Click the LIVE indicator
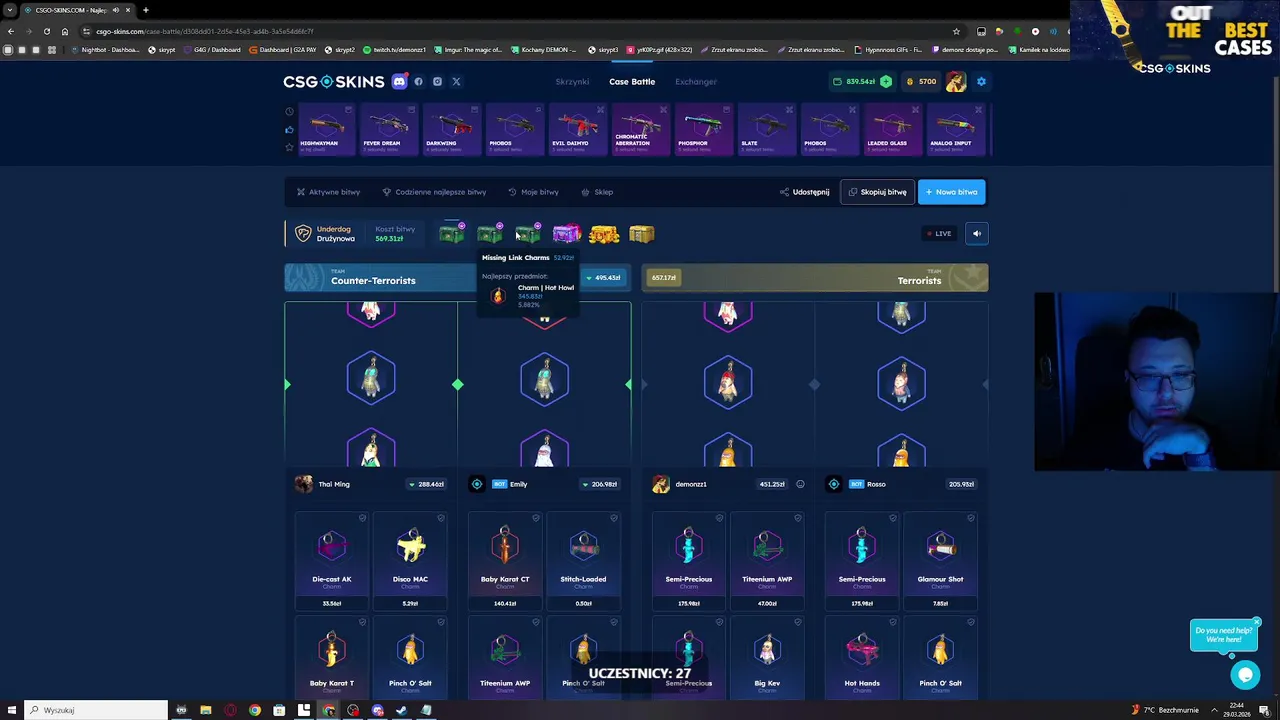The height and width of the screenshot is (720, 1280). (x=939, y=234)
